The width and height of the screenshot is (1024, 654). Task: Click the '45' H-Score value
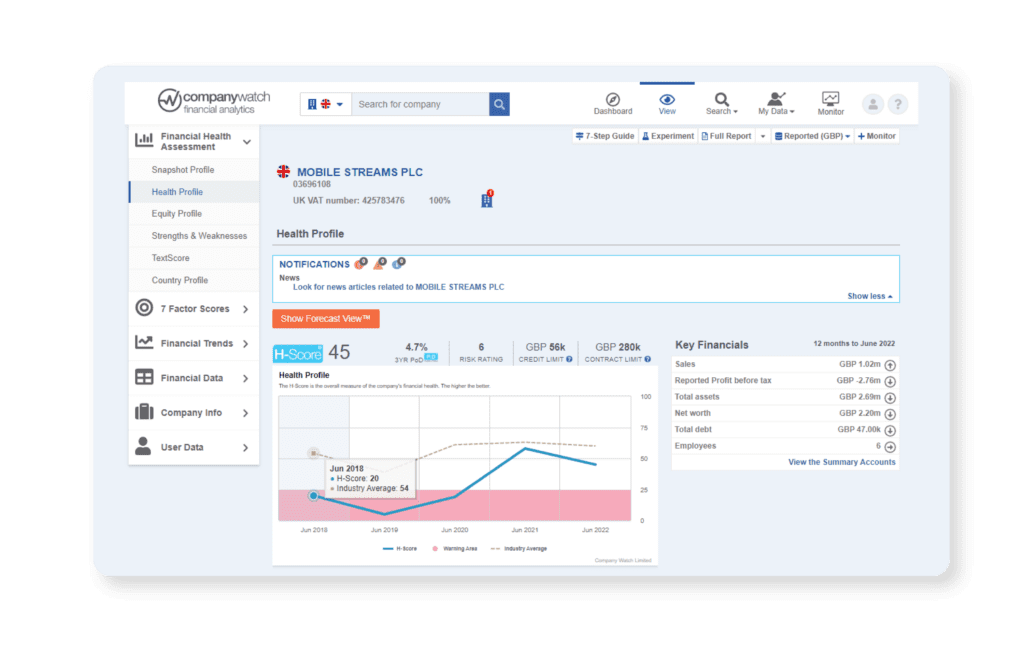click(x=340, y=353)
